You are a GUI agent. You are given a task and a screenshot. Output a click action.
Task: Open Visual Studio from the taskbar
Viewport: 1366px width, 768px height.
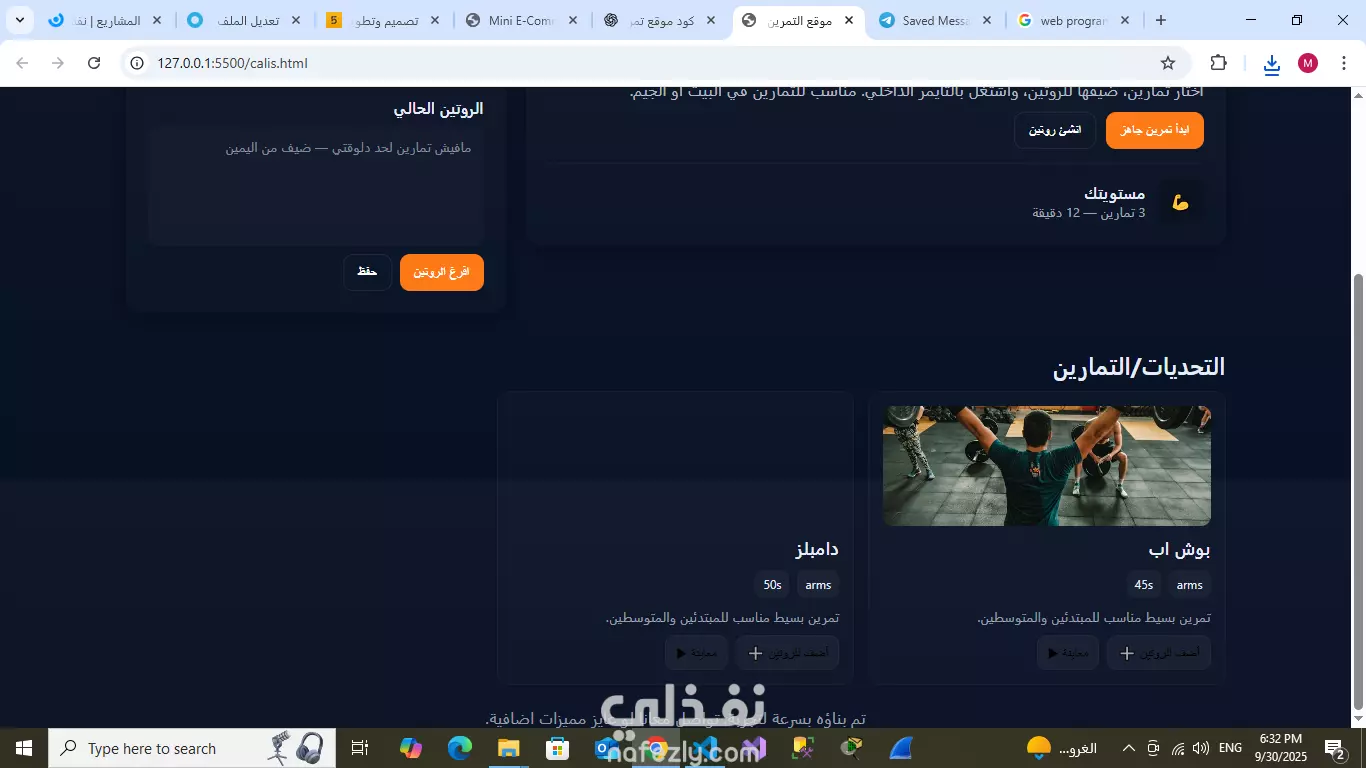(x=754, y=748)
